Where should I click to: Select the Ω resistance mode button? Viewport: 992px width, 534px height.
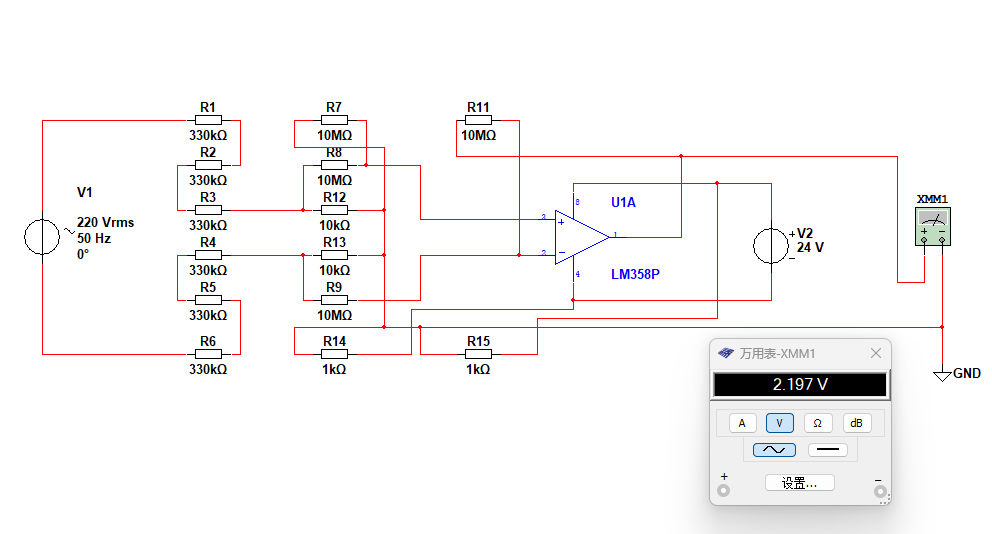[x=817, y=423]
